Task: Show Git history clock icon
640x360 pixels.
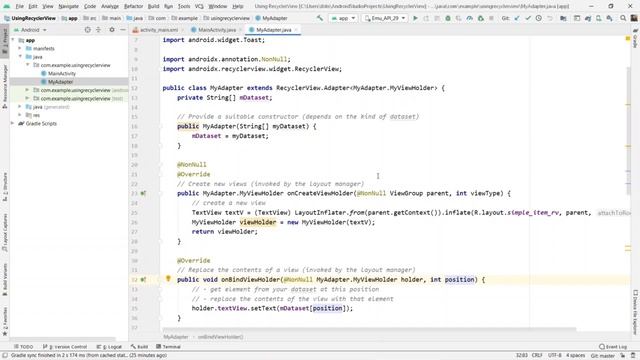Action: pyautogui.click(x=539, y=18)
